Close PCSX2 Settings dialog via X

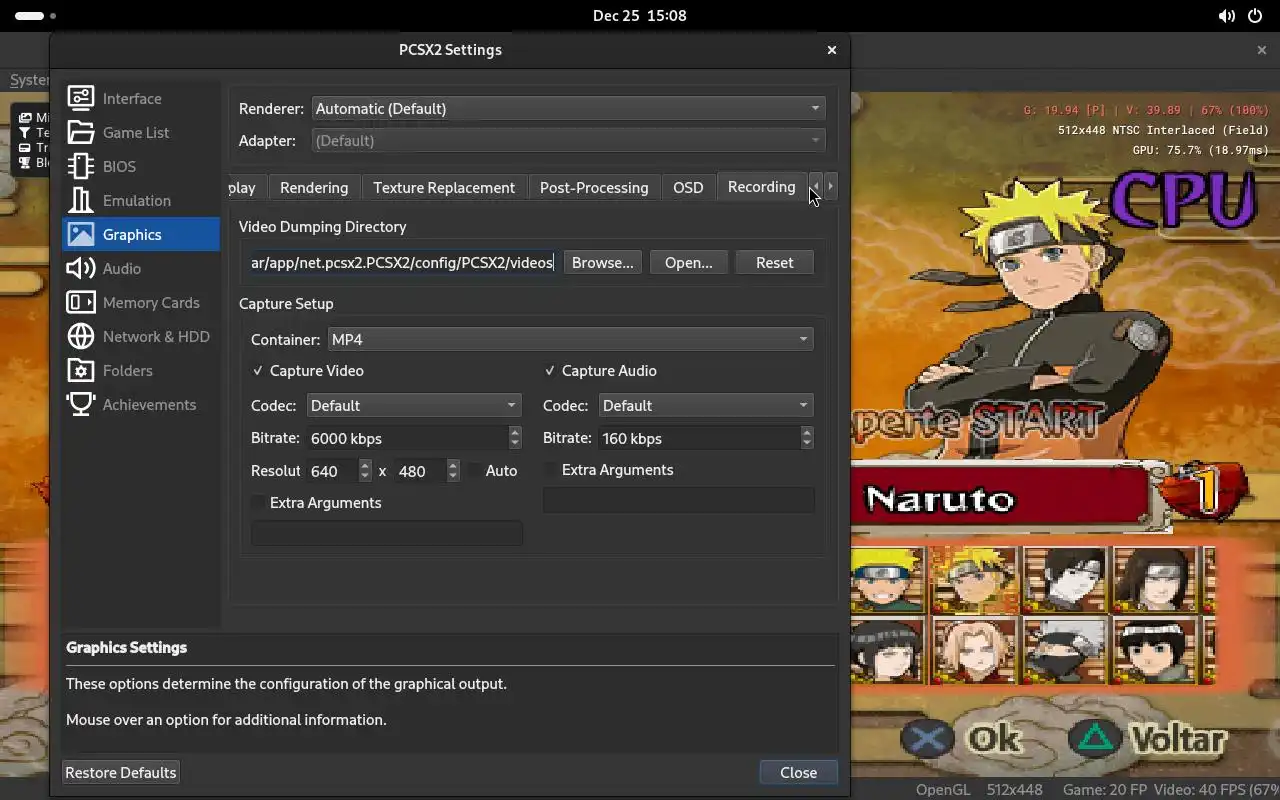click(831, 49)
